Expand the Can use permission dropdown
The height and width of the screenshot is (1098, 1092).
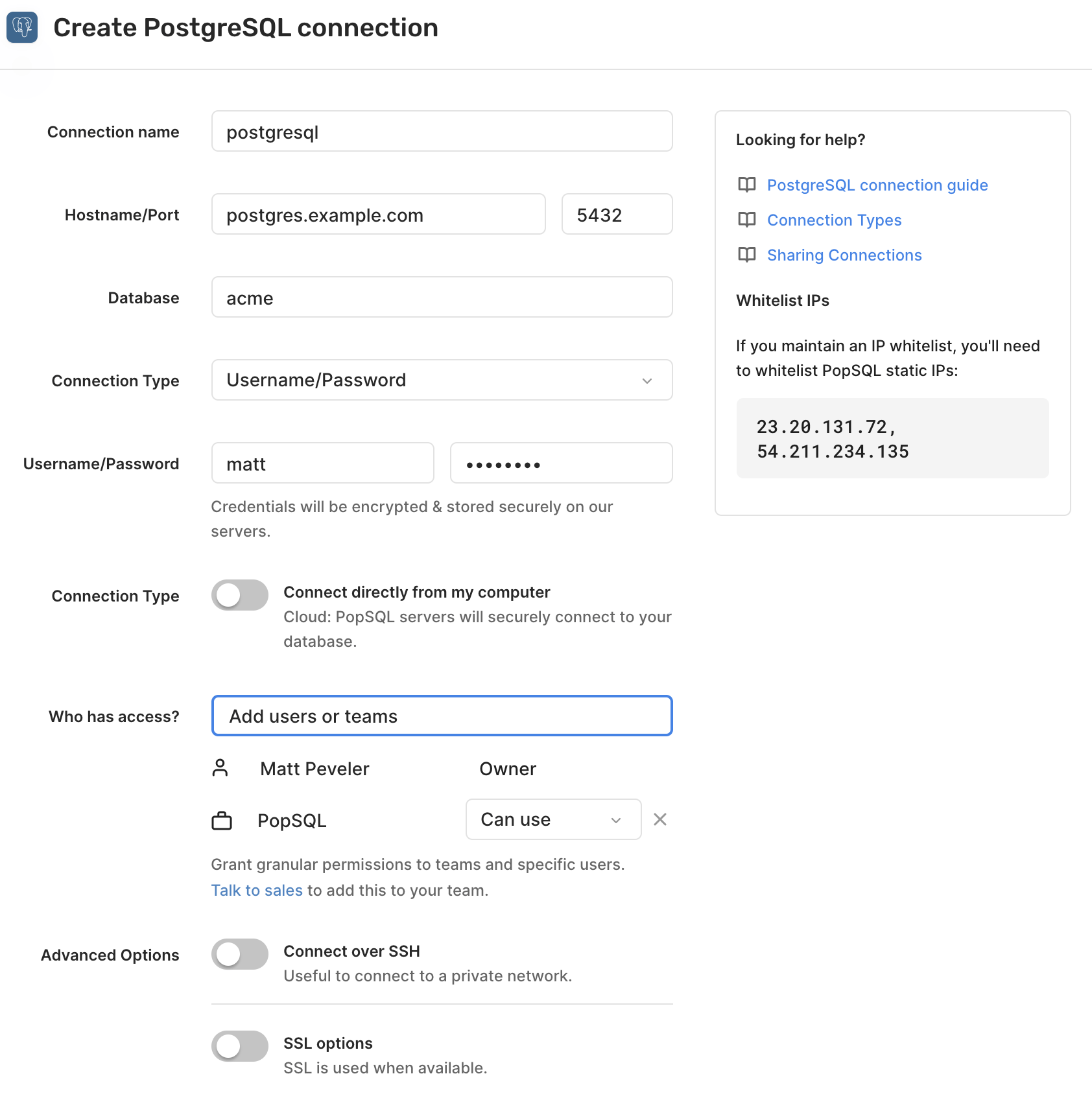554,819
